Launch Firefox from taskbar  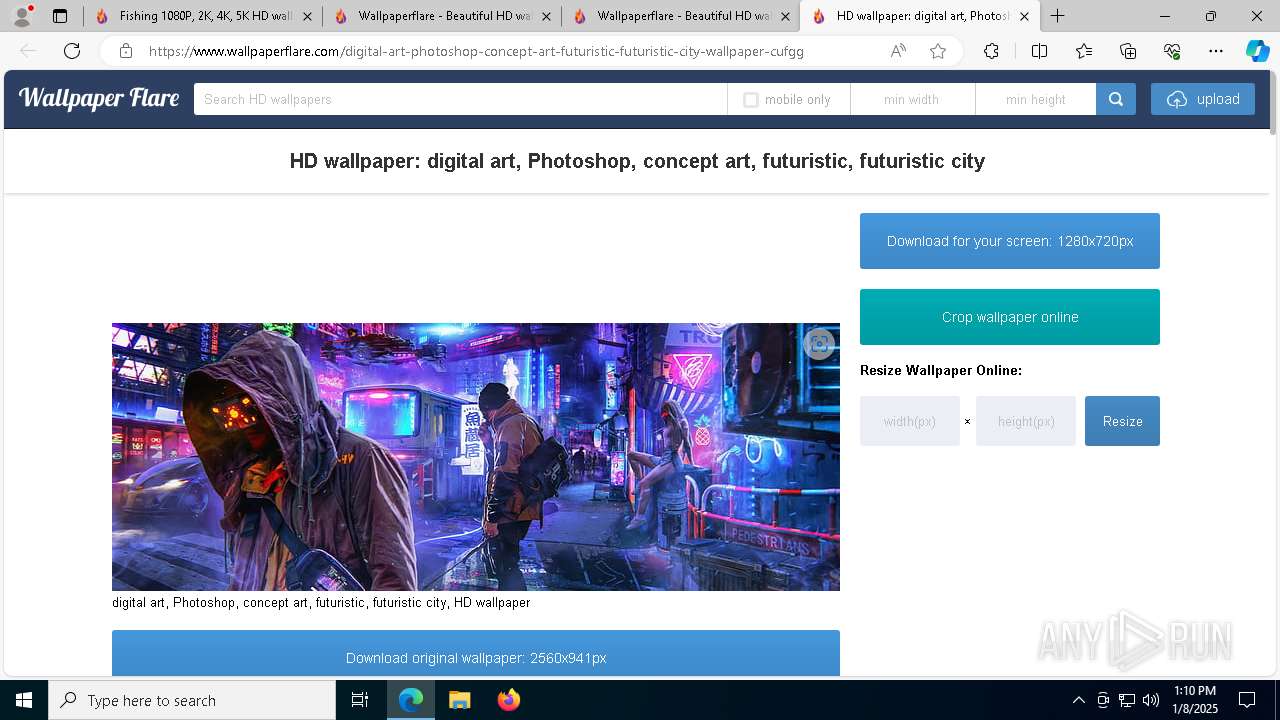[x=509, y=700]
